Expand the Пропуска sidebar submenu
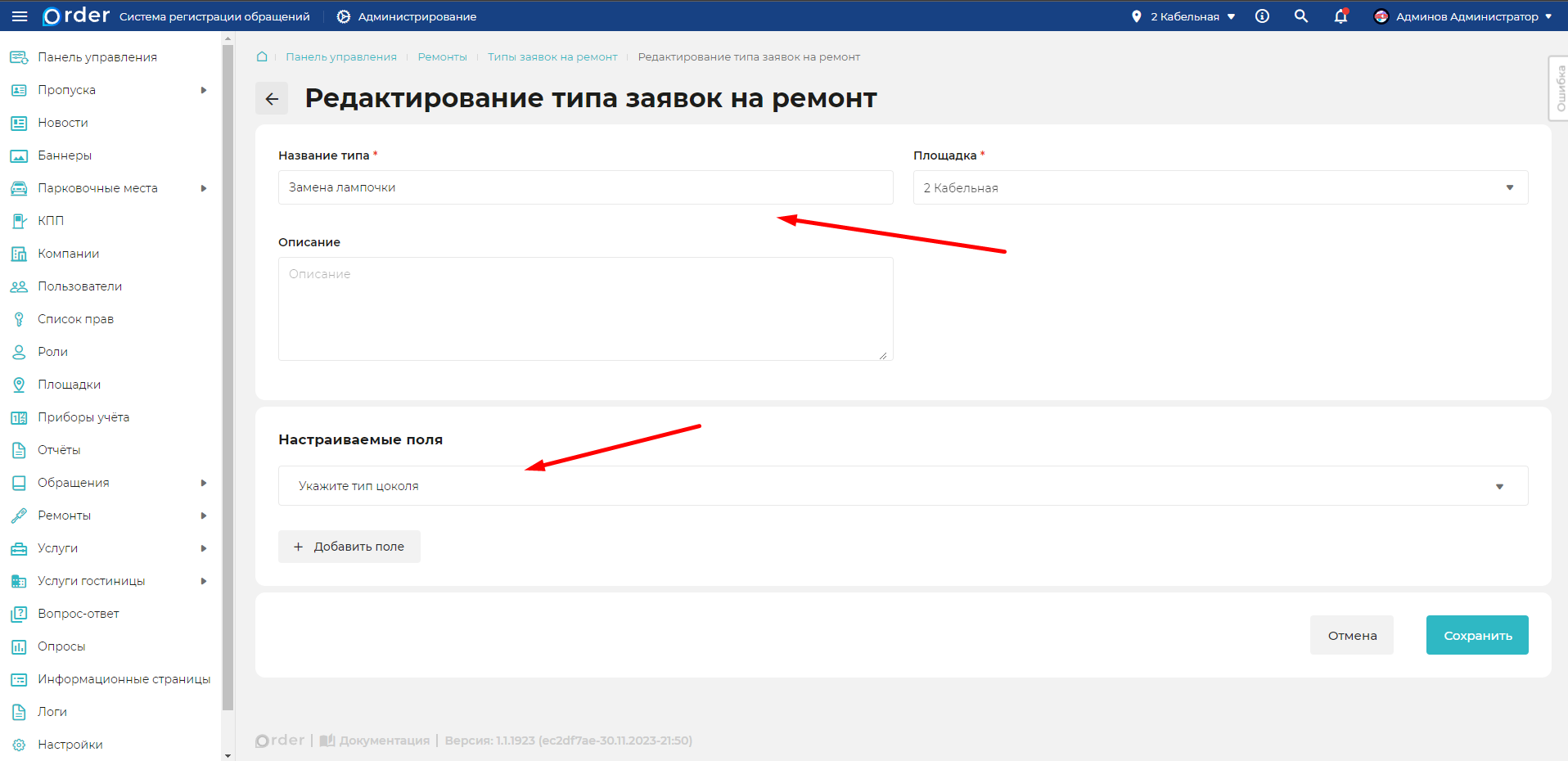 pos(204,90)
